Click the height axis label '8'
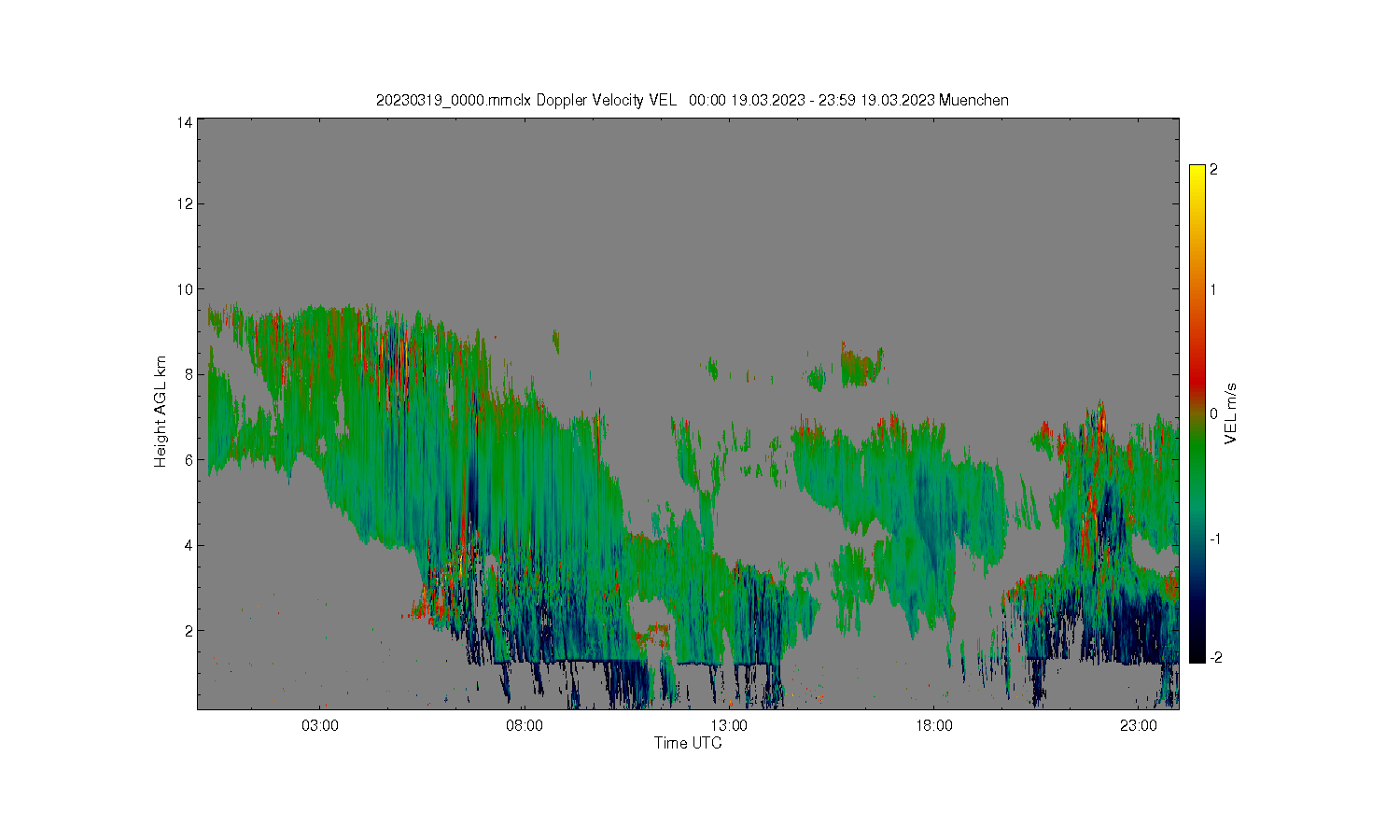Image resolution: width=1400 pixels, height=840 pixels. 189,374
